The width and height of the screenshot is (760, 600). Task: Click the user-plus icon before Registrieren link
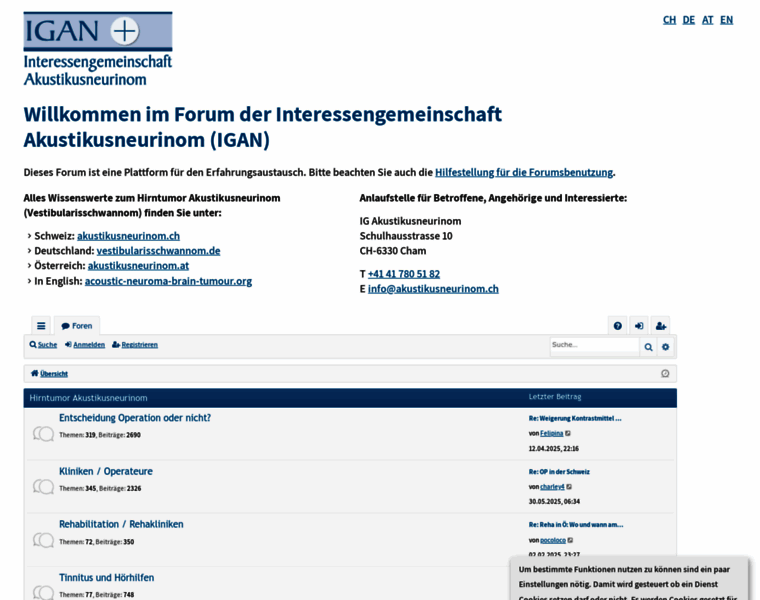pos(116,345)
